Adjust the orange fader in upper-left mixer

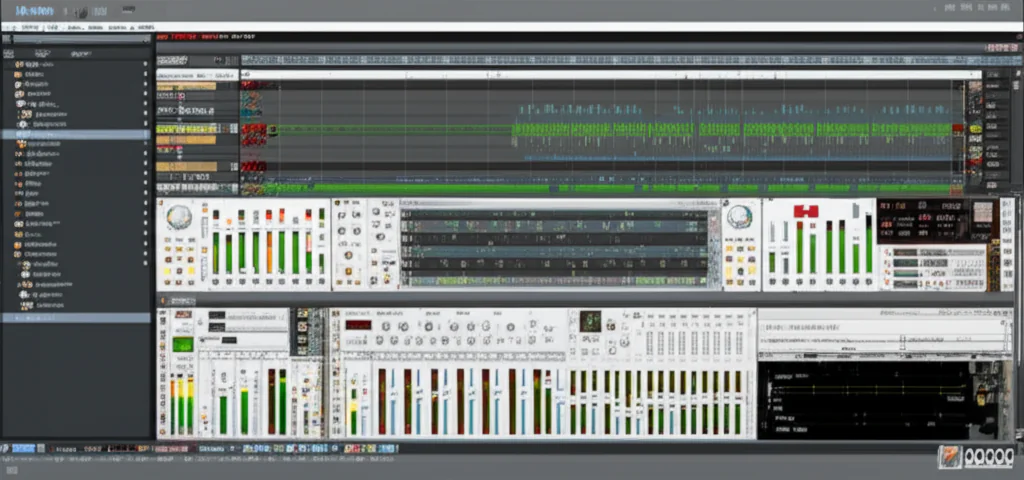click(269, 251)
